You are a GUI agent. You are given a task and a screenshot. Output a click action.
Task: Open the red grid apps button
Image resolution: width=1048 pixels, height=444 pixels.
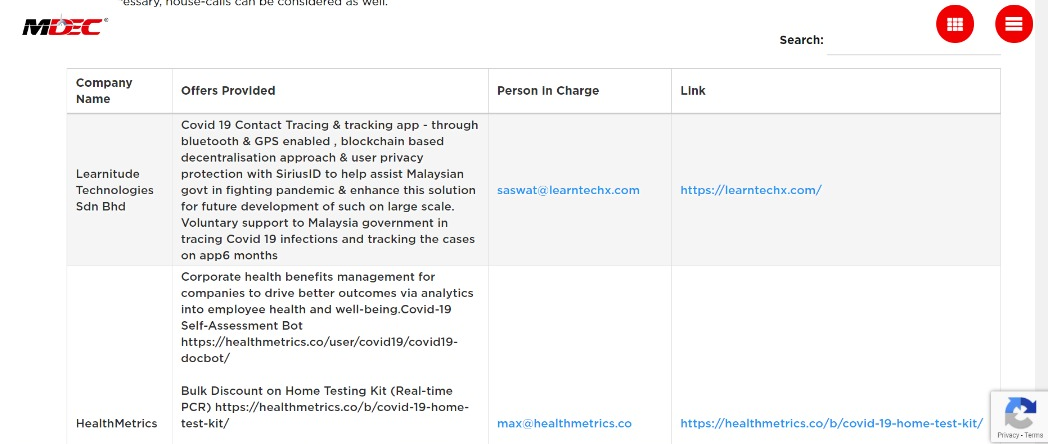click(x=954, y=24)
